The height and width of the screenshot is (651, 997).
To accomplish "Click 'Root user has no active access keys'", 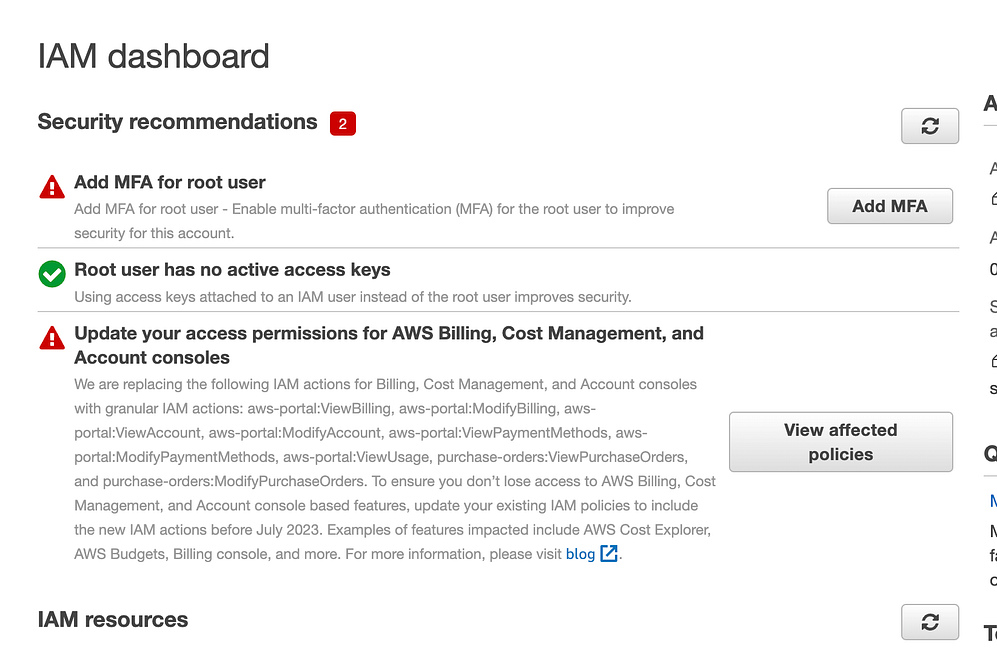I will tap(232, 270).
